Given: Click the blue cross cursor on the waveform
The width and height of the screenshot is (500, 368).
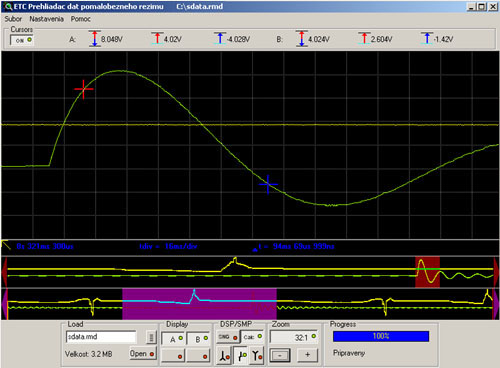Looking at the screenshot, I should pos(268,184).
